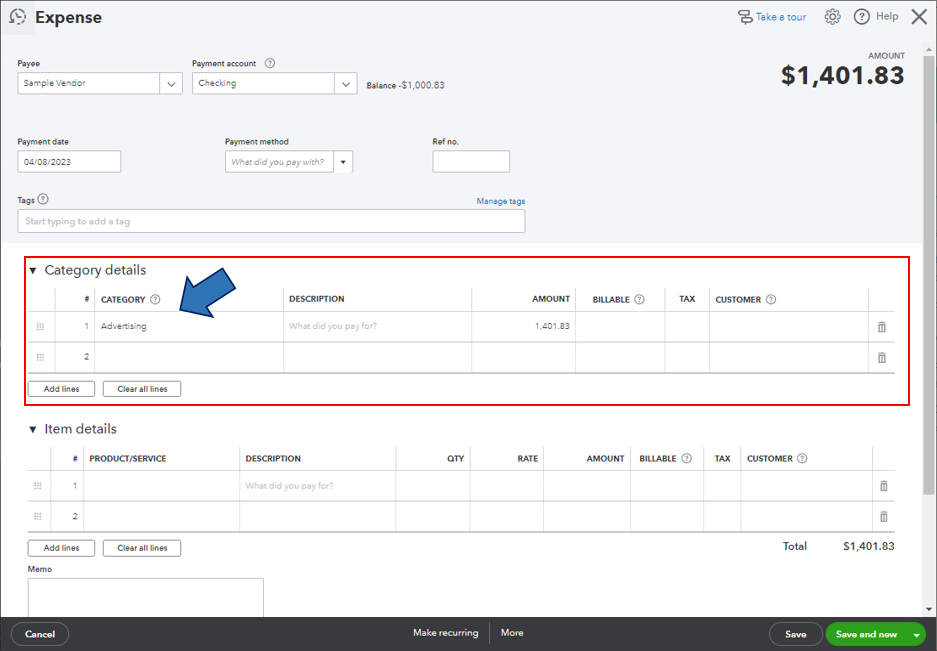Open the settings gear icon

[832, 17]
